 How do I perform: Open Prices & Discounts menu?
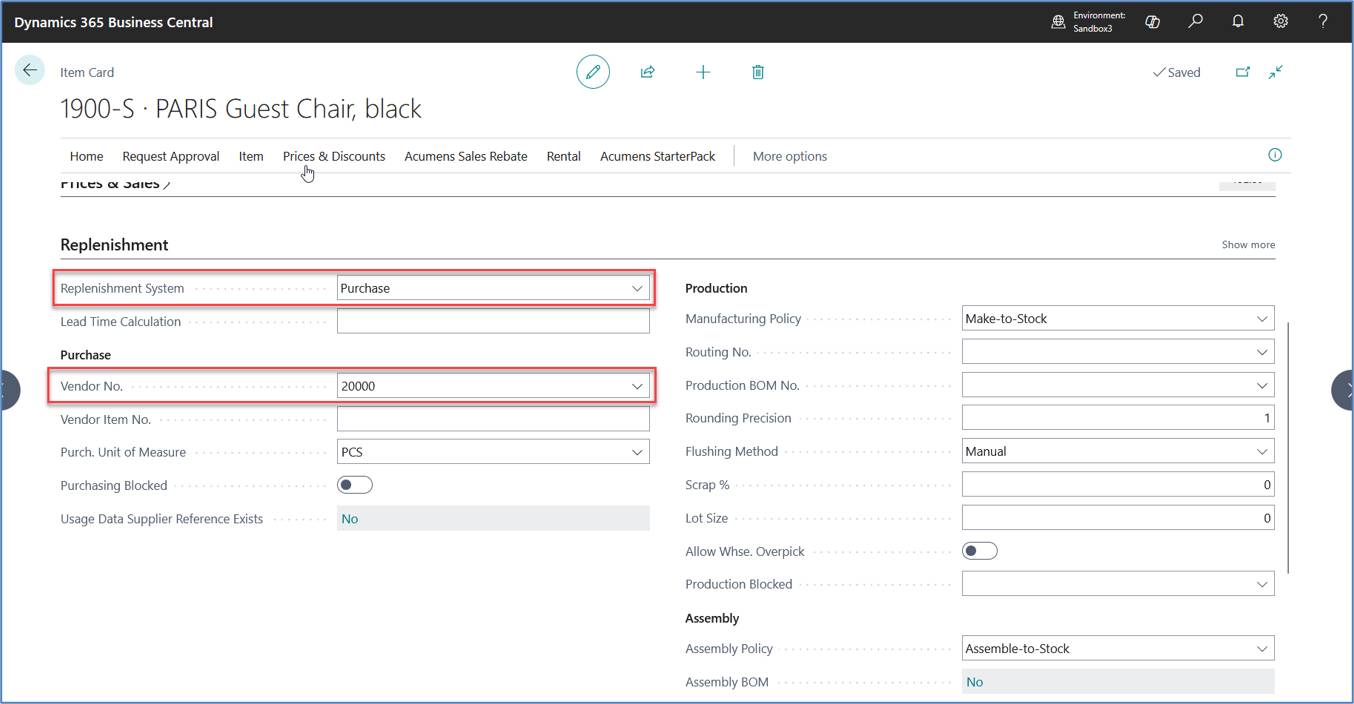334,156
